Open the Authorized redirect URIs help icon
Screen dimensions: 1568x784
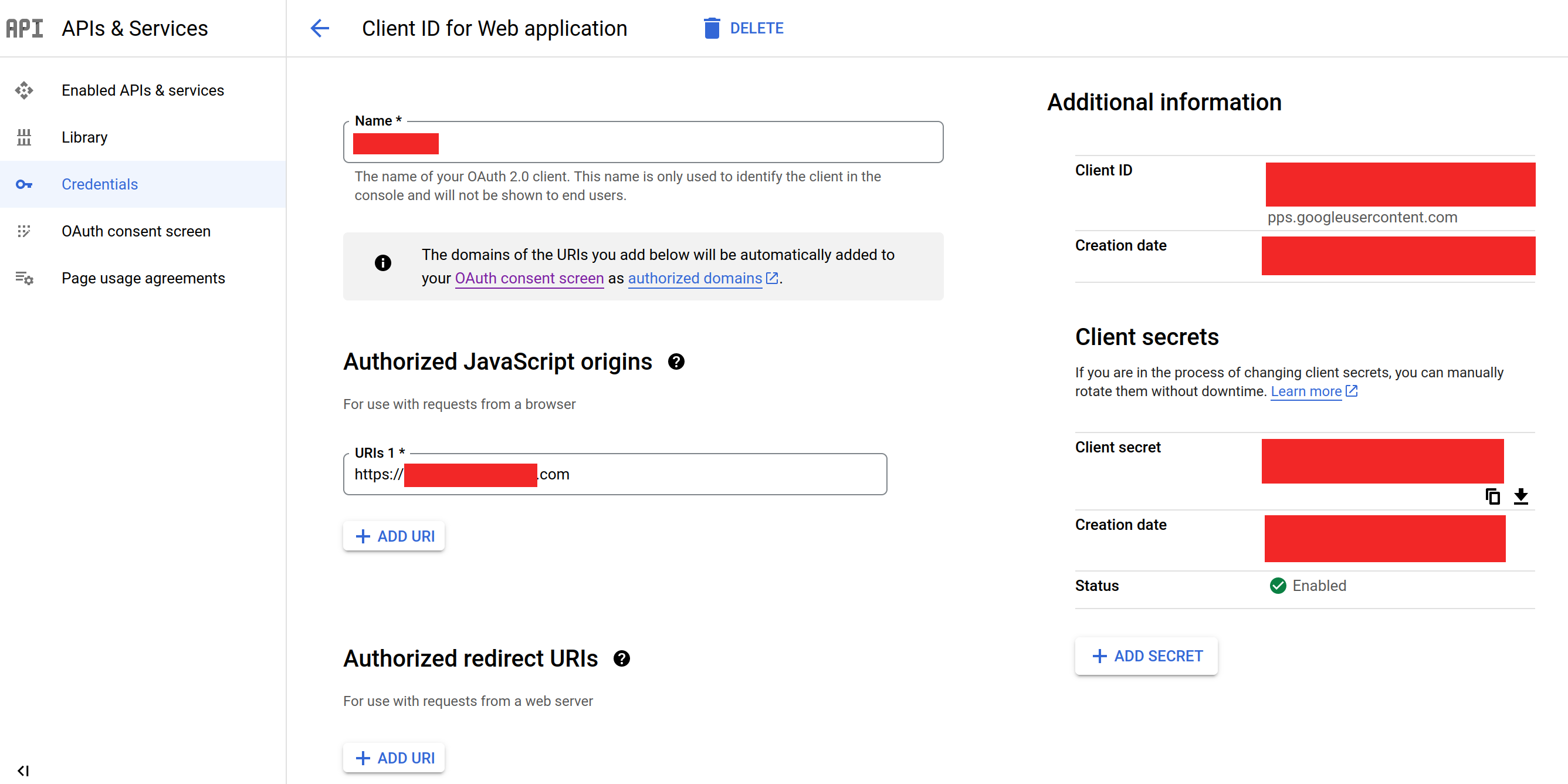[621, 658]
